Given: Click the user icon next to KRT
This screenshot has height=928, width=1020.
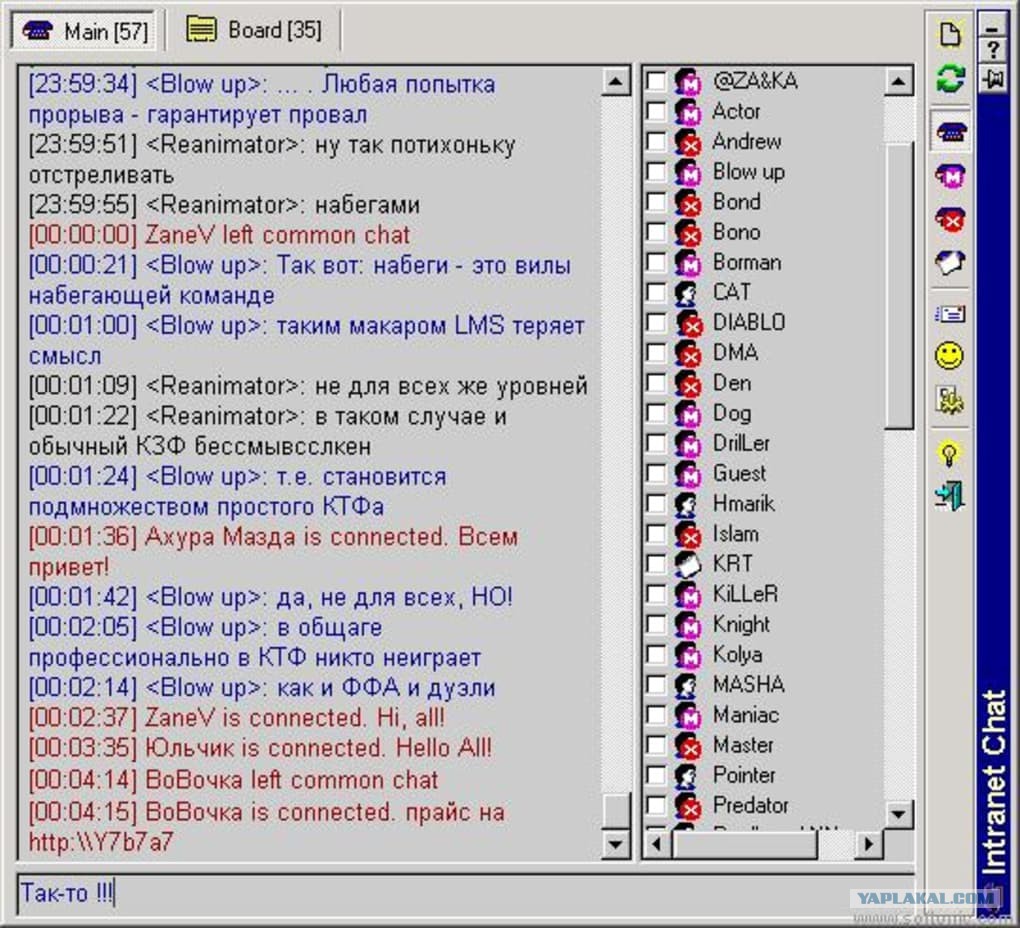Looking at the screenshot, I should click(687, 564).
